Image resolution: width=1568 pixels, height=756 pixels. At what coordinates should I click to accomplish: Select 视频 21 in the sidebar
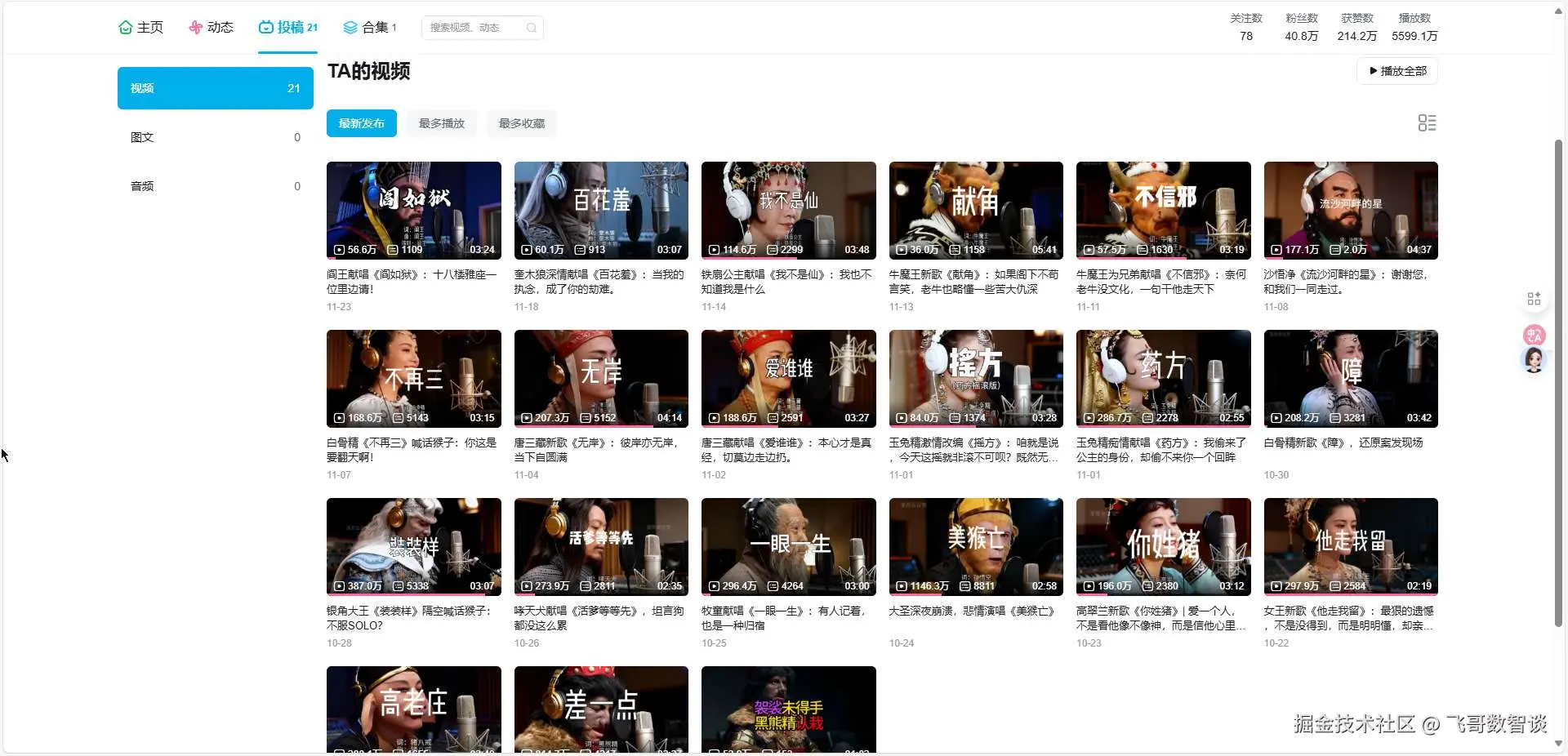coord(216,88)
